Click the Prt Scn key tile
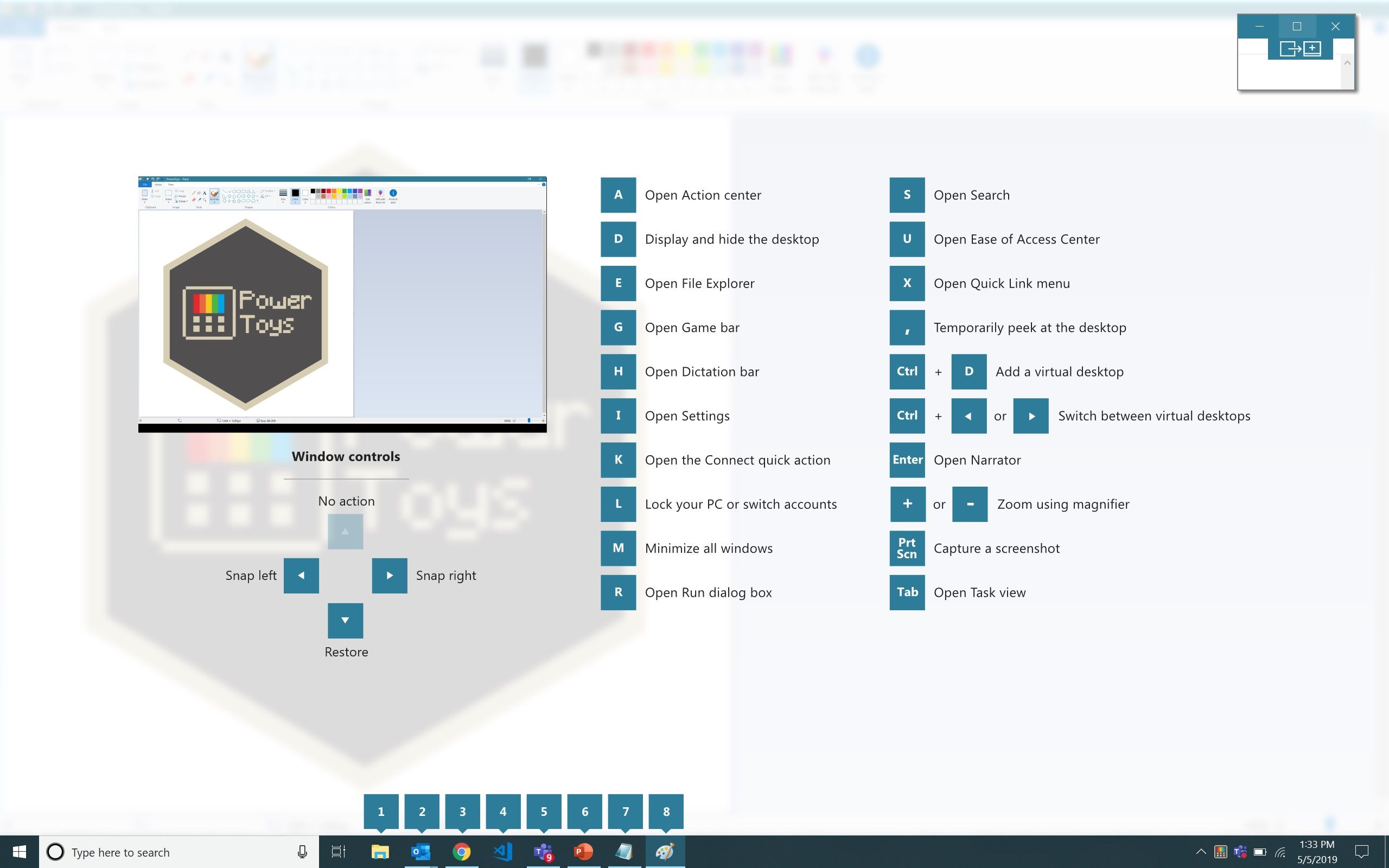This screenshot has width=1389, height=868. pos(907,548)
